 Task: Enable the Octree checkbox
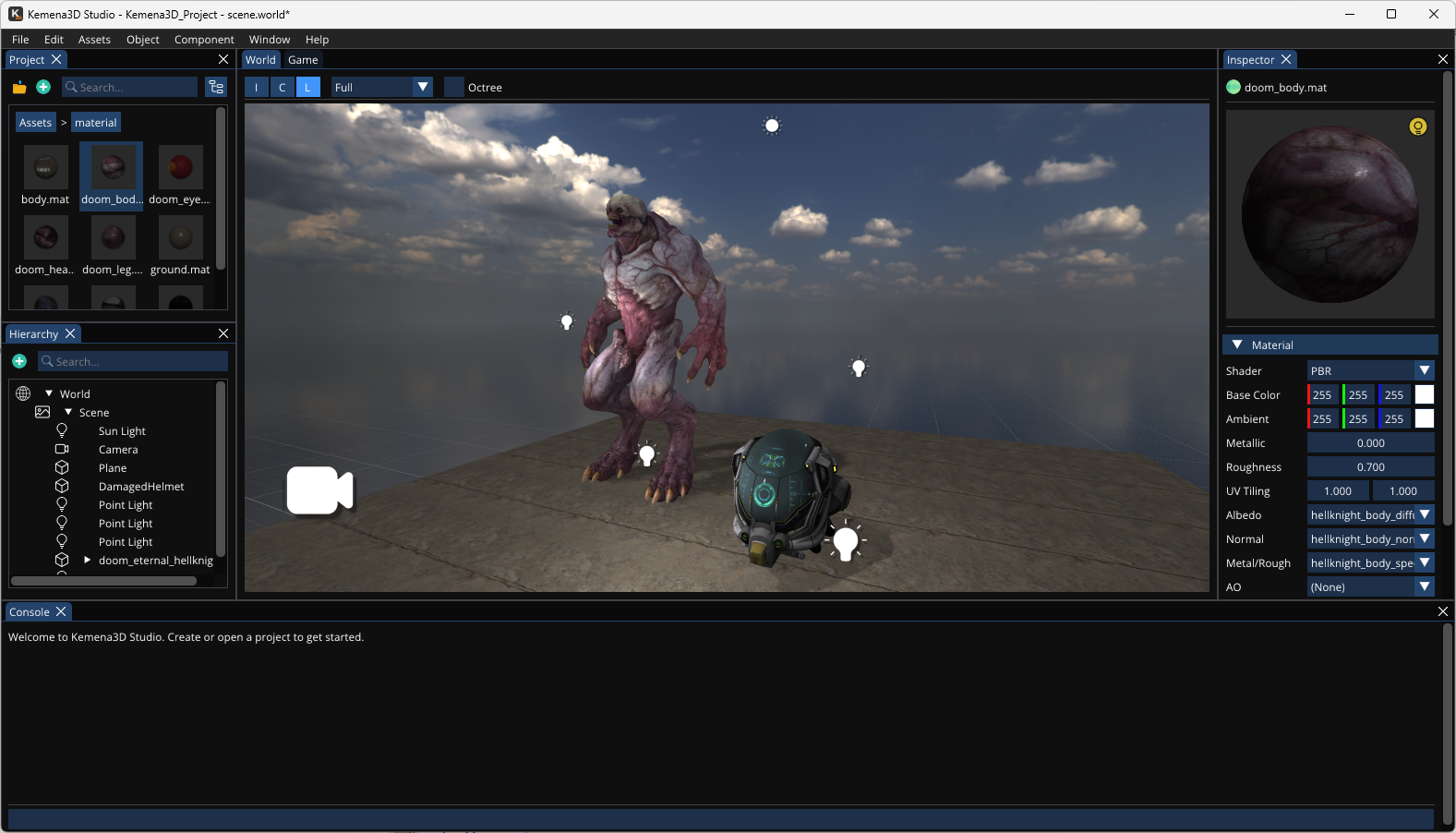(453, 87)
